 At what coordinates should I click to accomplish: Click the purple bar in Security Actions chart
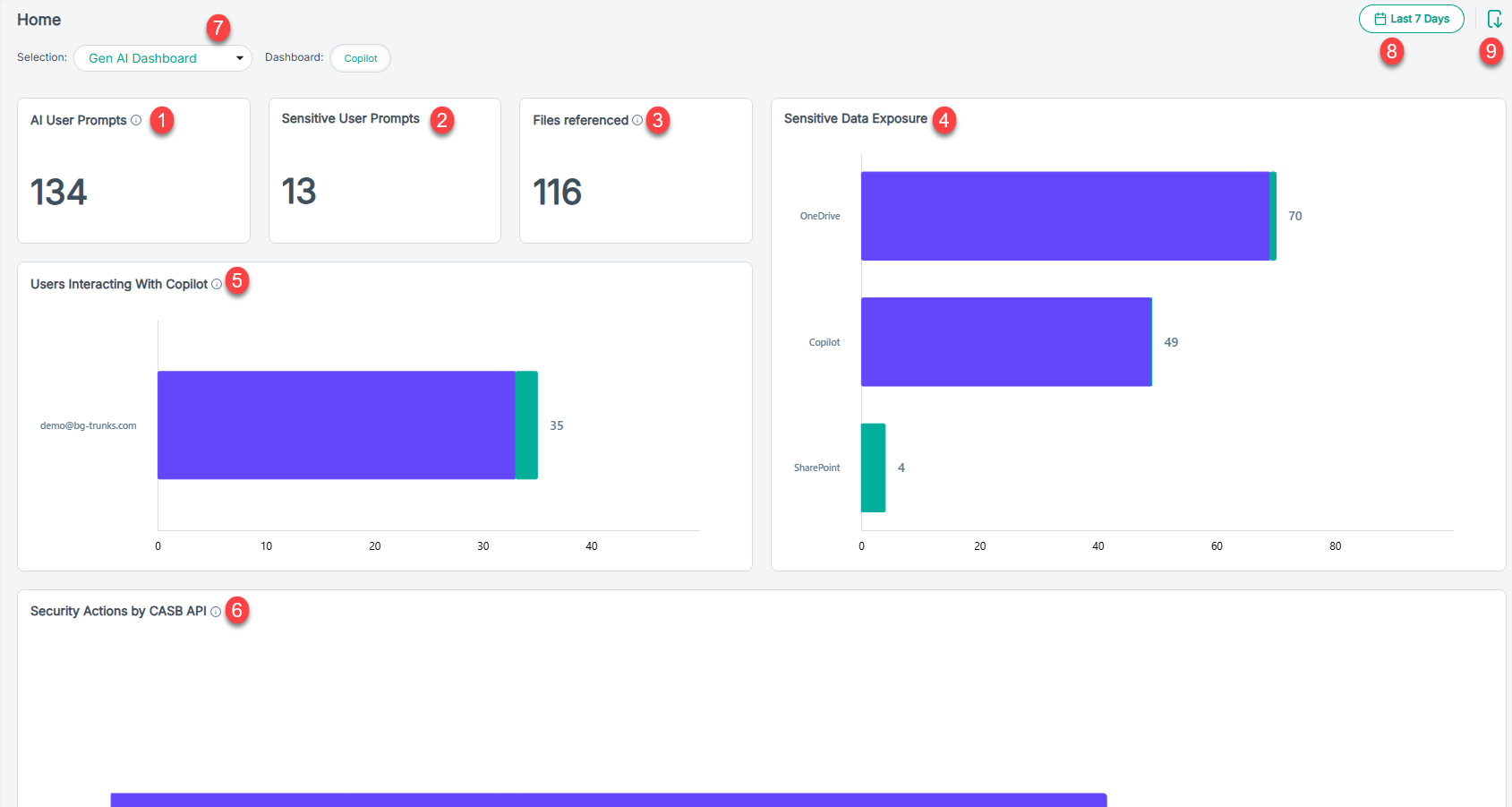coord(609,799)
